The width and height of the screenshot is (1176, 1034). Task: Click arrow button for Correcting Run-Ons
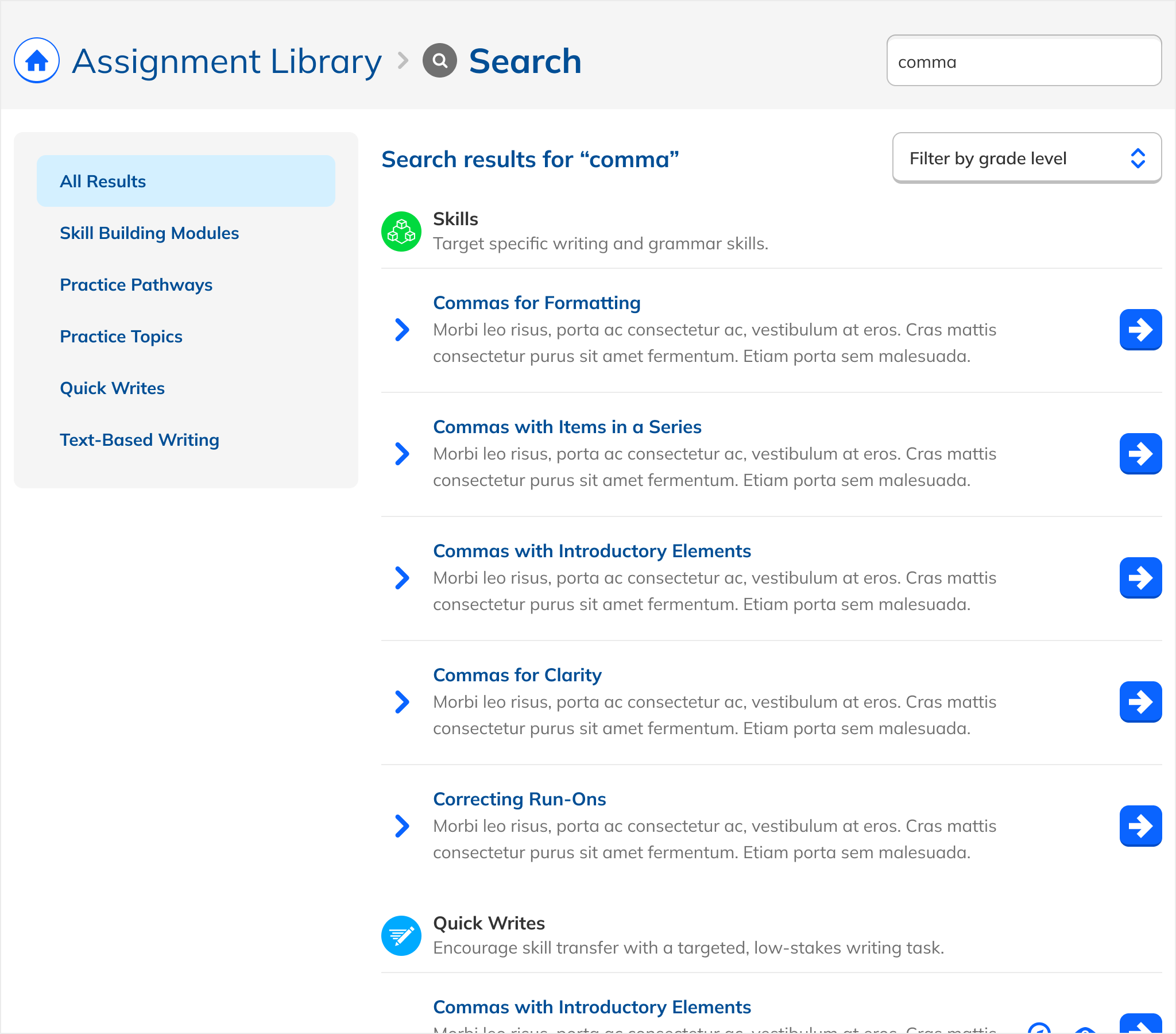coord(1140,825)
